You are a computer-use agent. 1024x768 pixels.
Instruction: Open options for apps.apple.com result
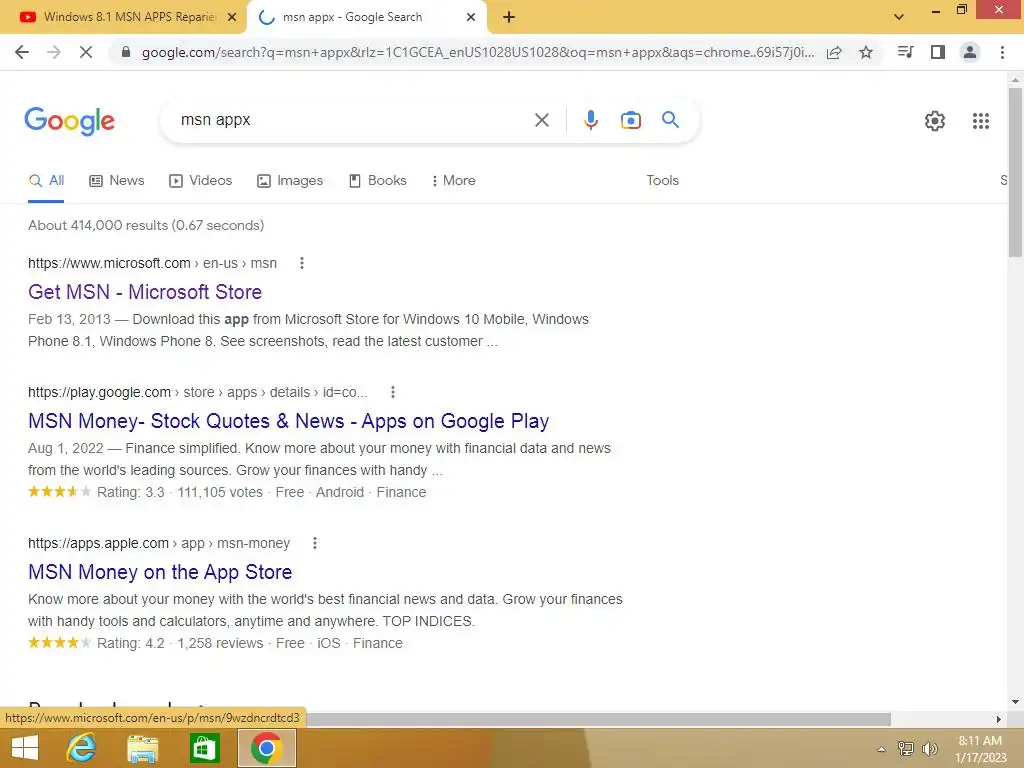[x=315, y=543]
